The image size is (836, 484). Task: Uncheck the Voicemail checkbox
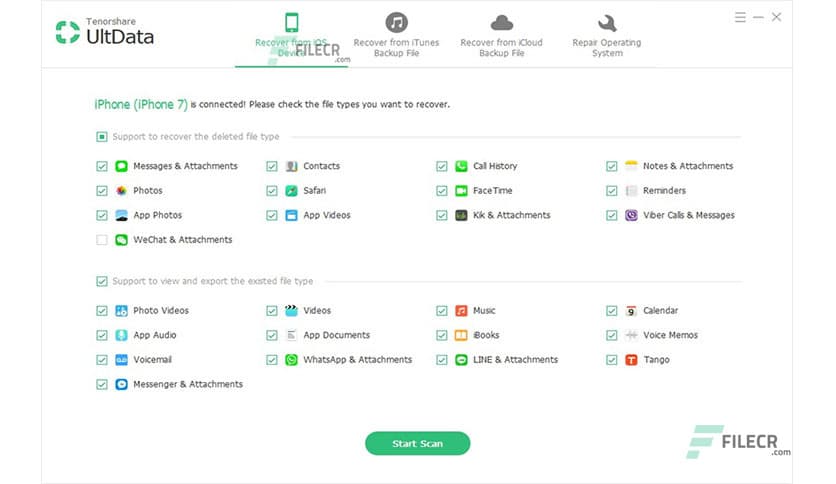point(102,360)
